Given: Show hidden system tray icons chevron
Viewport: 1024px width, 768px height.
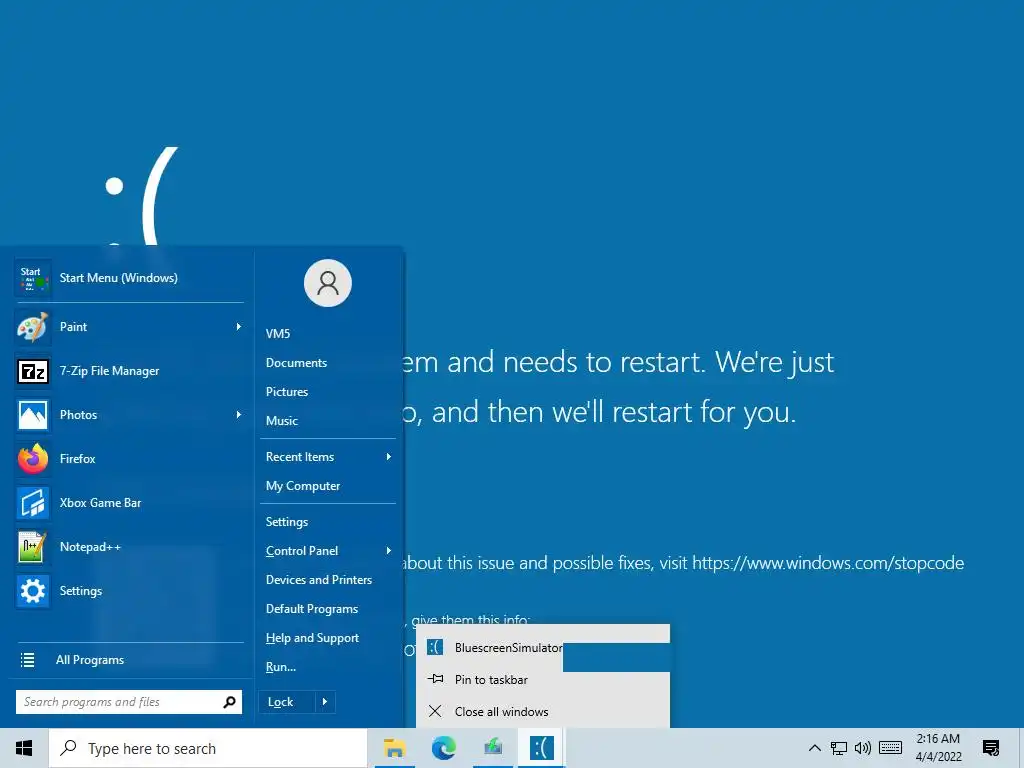Looking at the screenshot, I should (x=814, y=748).
